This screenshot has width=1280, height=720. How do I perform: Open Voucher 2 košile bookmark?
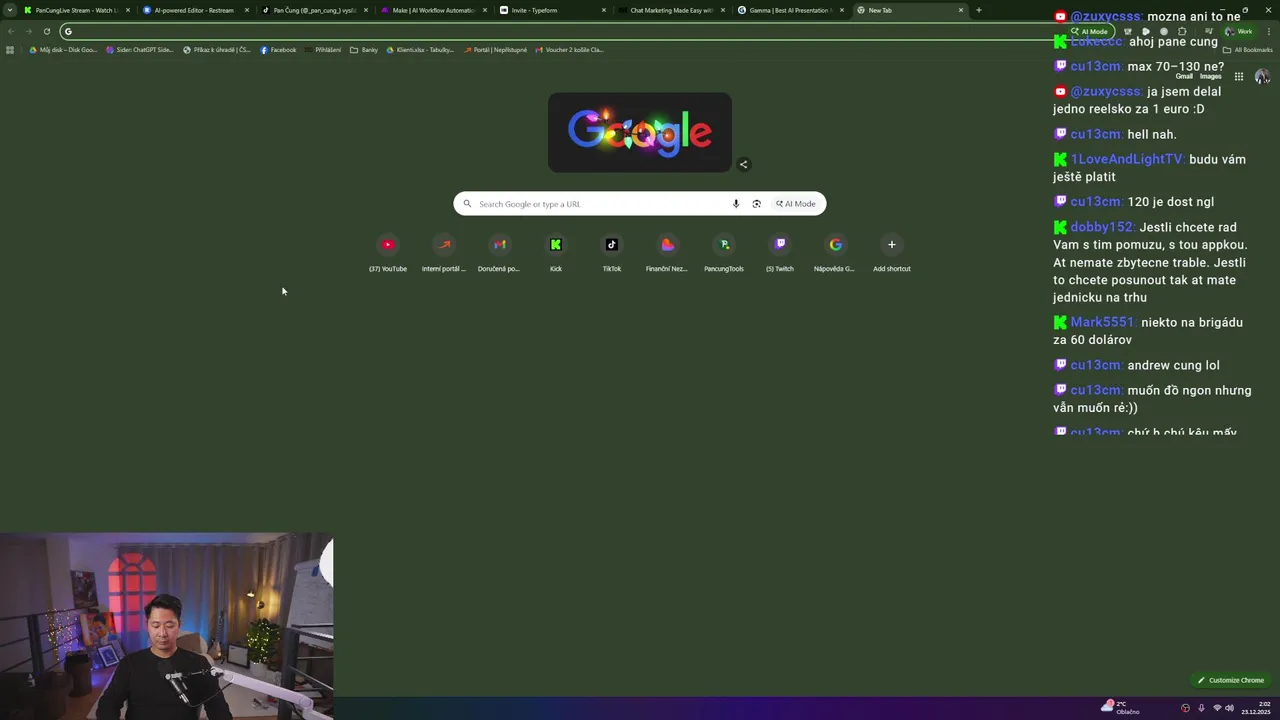pos(569,49)
